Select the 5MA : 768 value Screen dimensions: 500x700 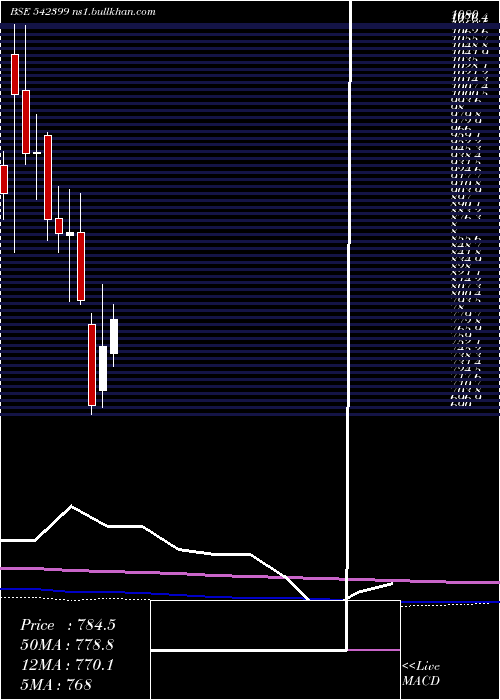[56, 684]
